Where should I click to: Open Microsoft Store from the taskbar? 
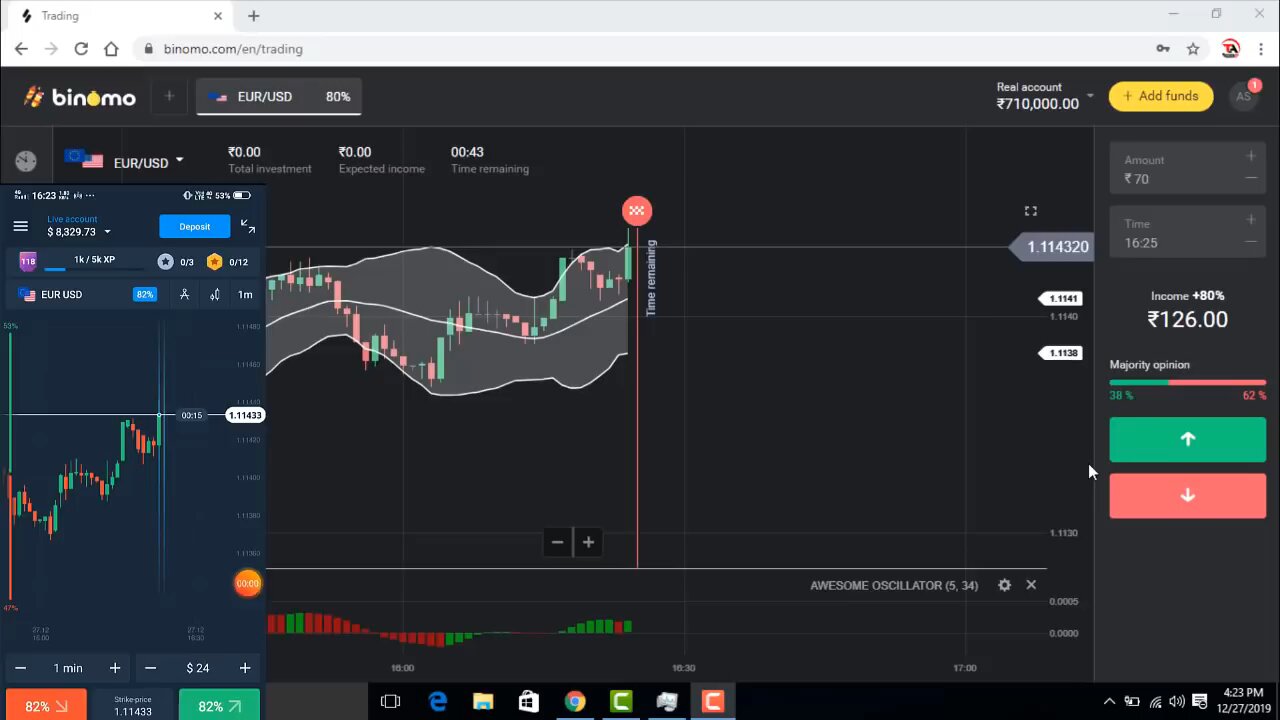pyautogui.click(x=529, y=702)
